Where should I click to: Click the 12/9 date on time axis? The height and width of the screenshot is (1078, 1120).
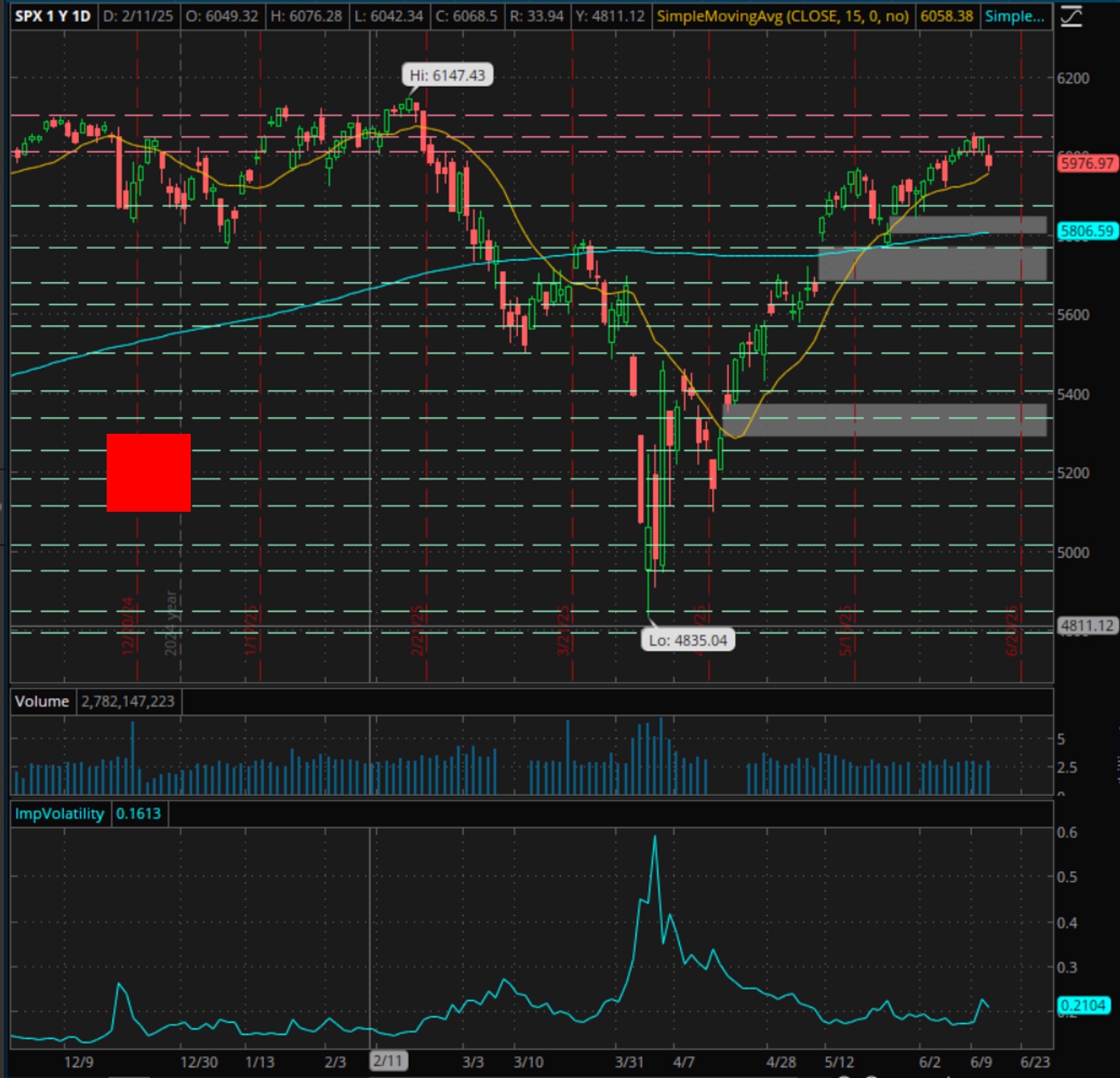click(78, 1062)
